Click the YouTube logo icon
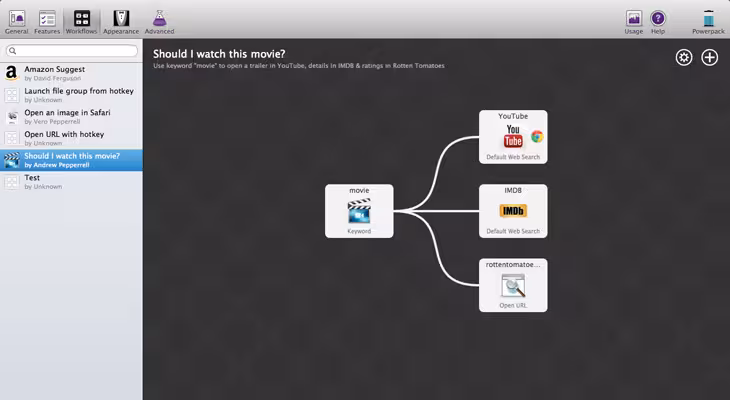The height and width of the screenshot is (400, 730). pyautogui.click(x=513, y=136)
